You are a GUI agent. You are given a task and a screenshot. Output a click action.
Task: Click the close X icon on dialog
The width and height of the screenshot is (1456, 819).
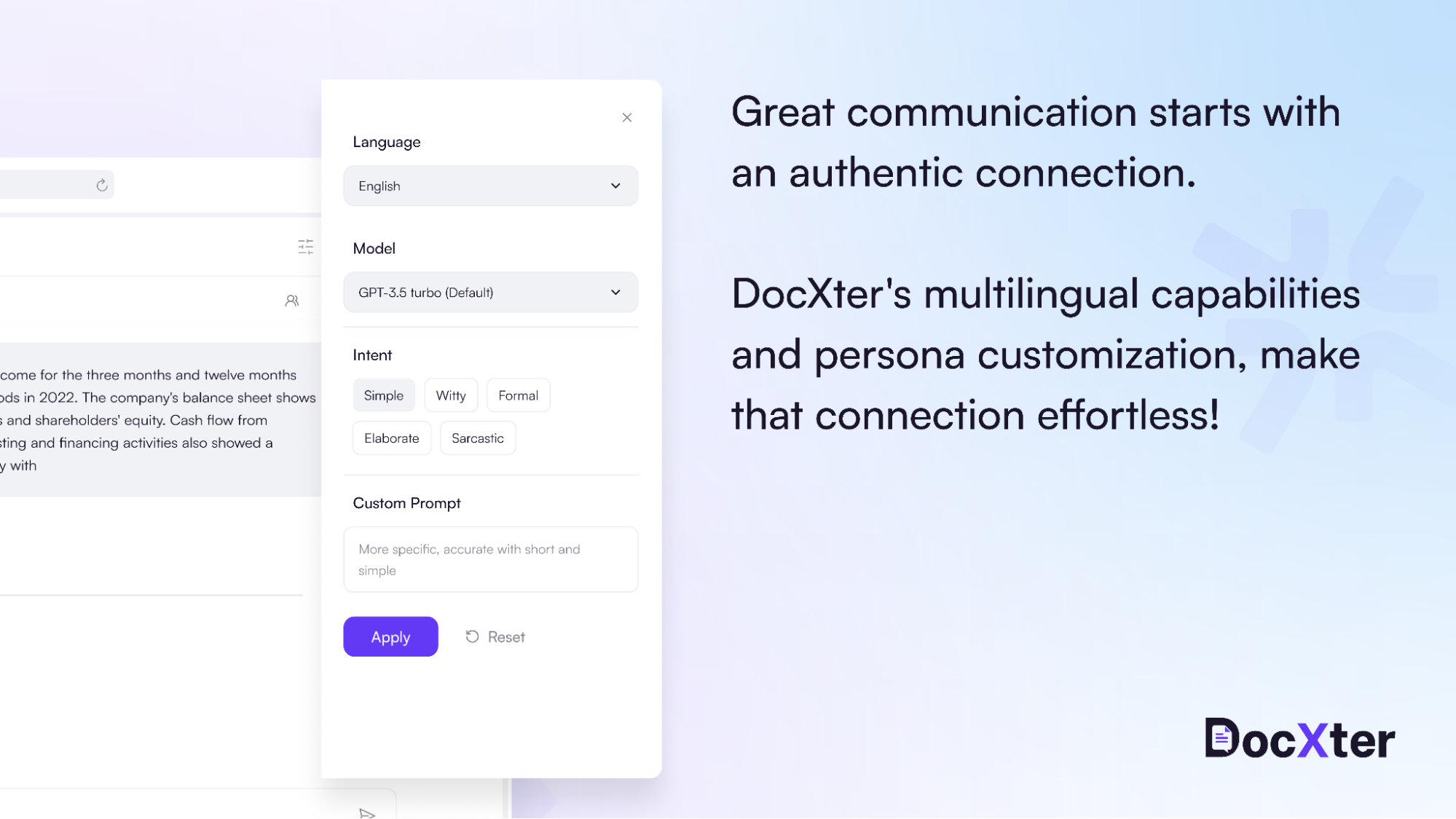click(x=627, y=117)
